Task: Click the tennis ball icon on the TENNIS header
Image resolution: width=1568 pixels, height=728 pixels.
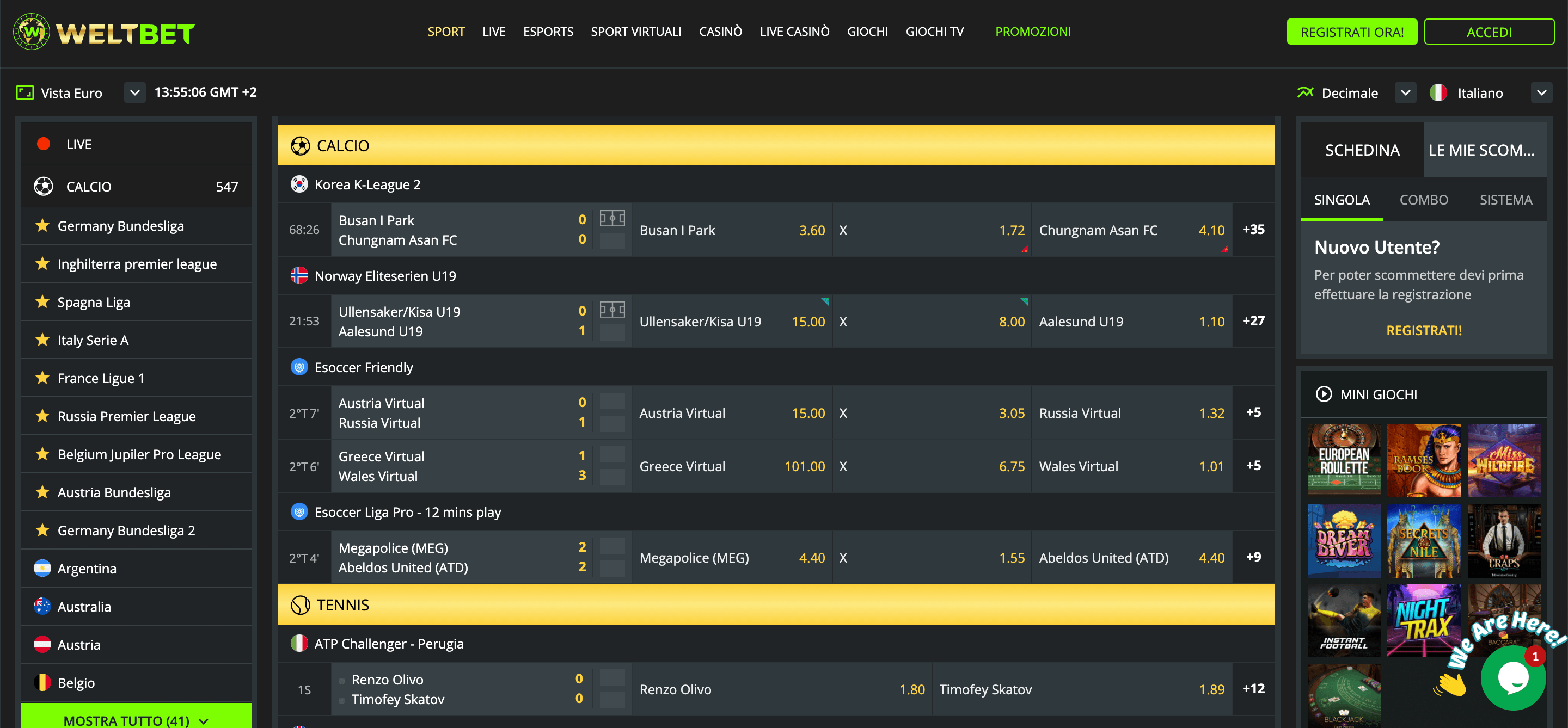Action: tap(299, 604)
